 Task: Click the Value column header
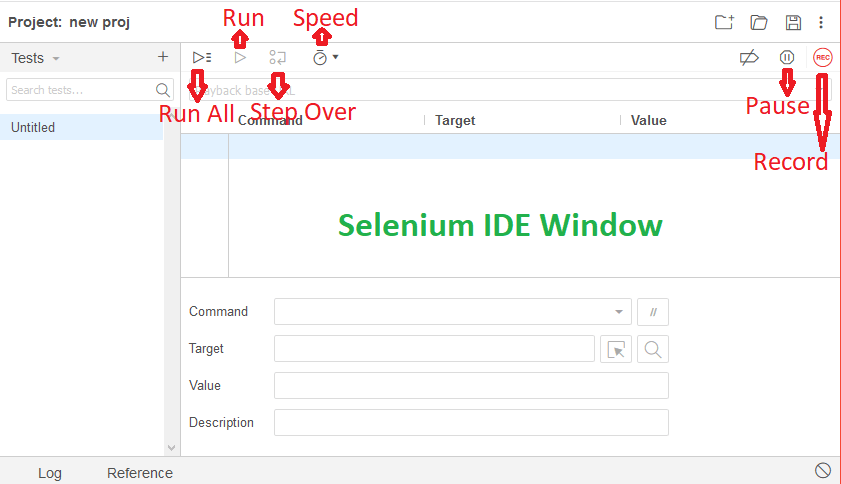tap(648, 120)
